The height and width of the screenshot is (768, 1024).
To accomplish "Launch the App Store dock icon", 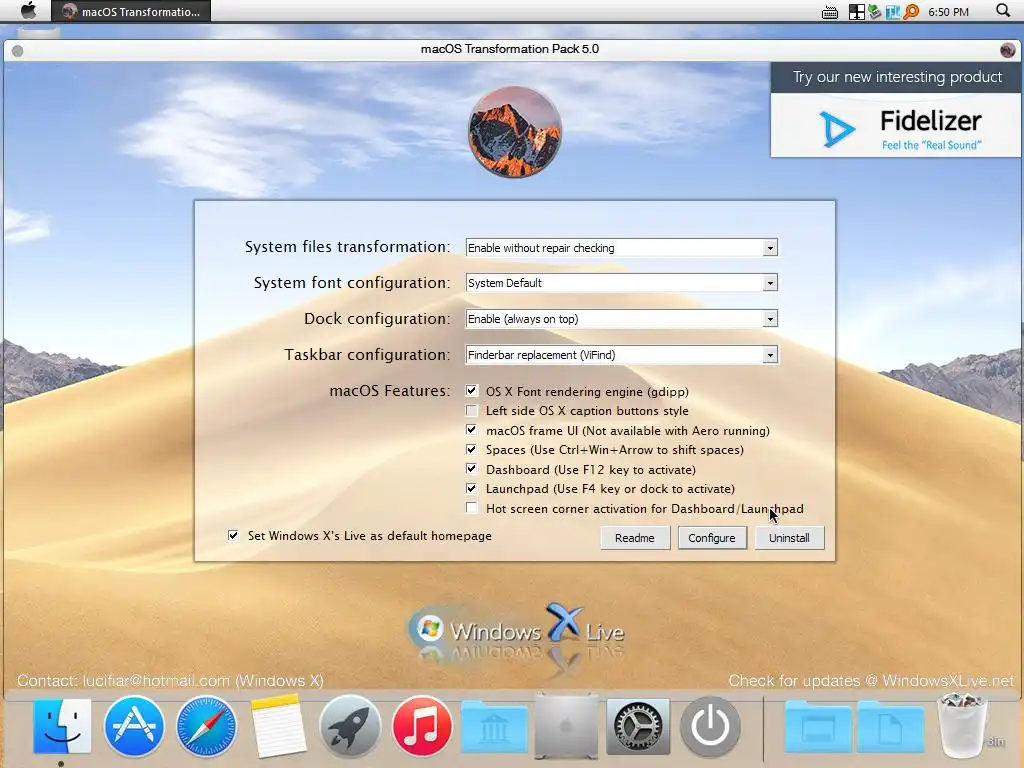I will coord(134,726).
